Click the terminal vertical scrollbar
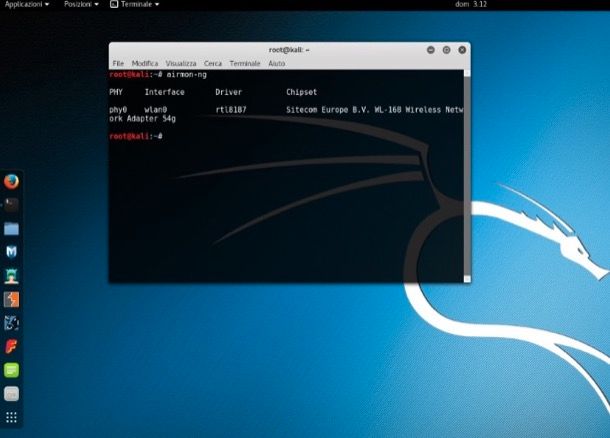 (467, 176)
